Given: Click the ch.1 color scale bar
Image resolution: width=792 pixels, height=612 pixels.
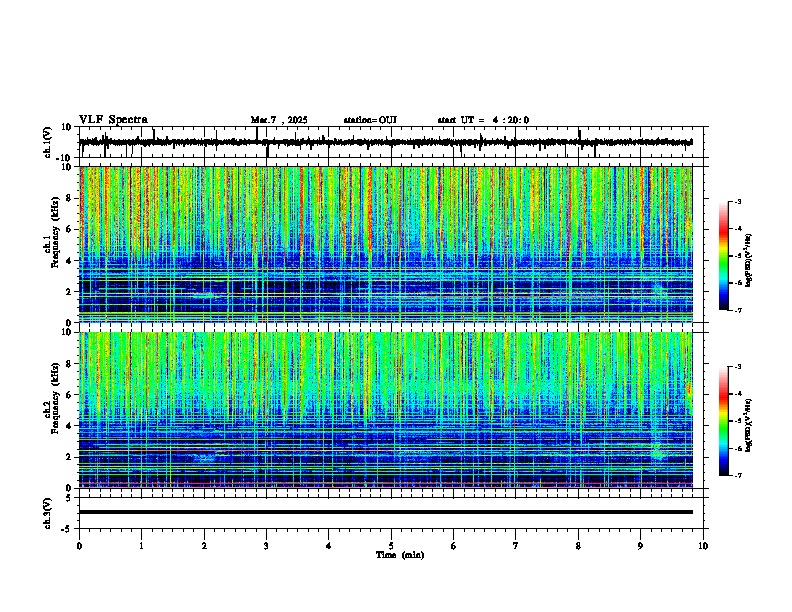Looking at the screenshot, I should coord(724,256).
